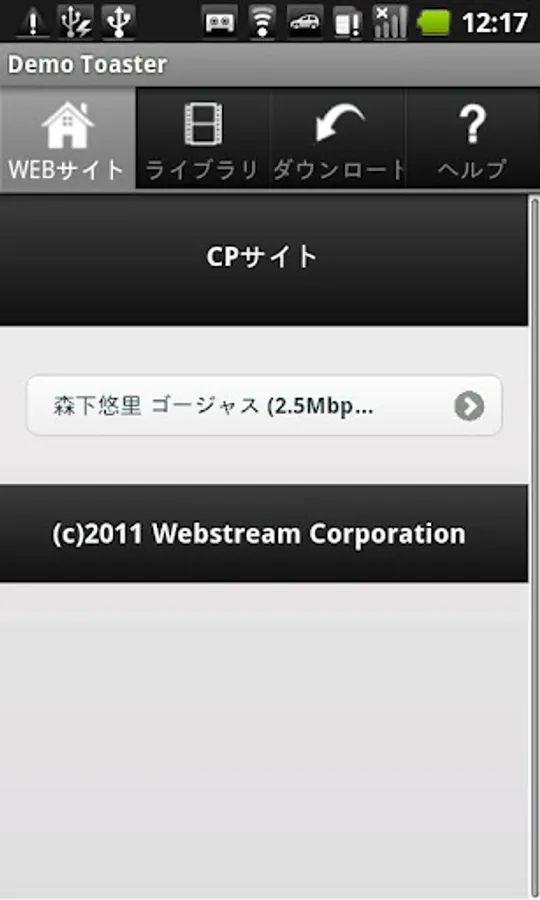The image size is (540, 900).
Task: Open the ヘルプ question mark icon
Action: (x=472, y=123)
